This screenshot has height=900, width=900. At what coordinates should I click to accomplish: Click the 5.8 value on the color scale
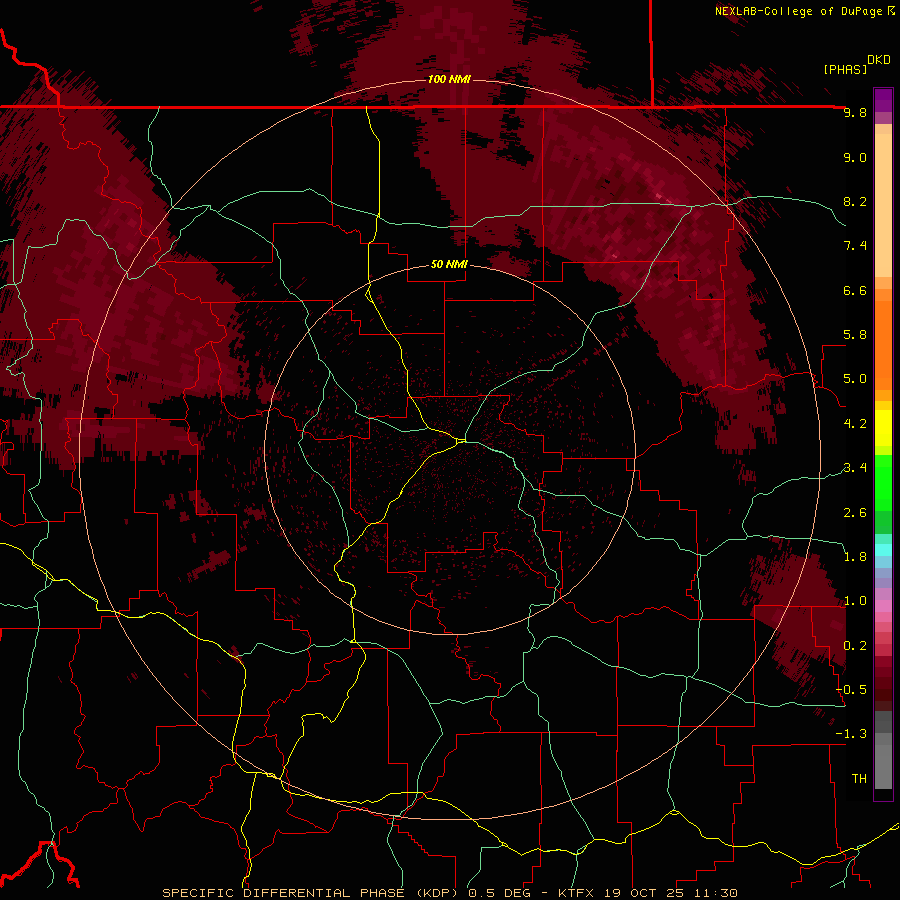point(855,335)
